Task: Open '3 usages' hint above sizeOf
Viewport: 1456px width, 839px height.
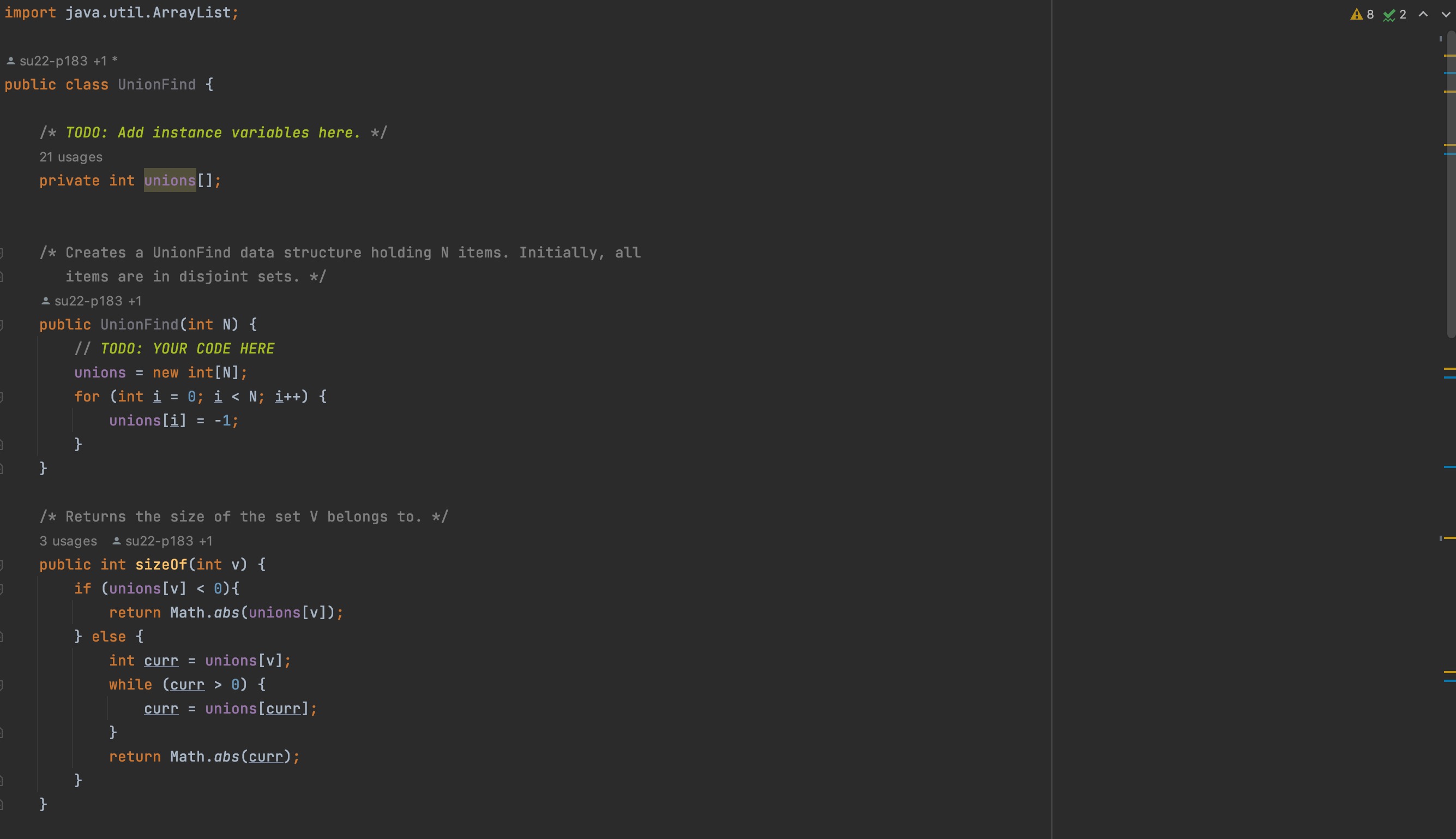Action: (x=68, y=541)
